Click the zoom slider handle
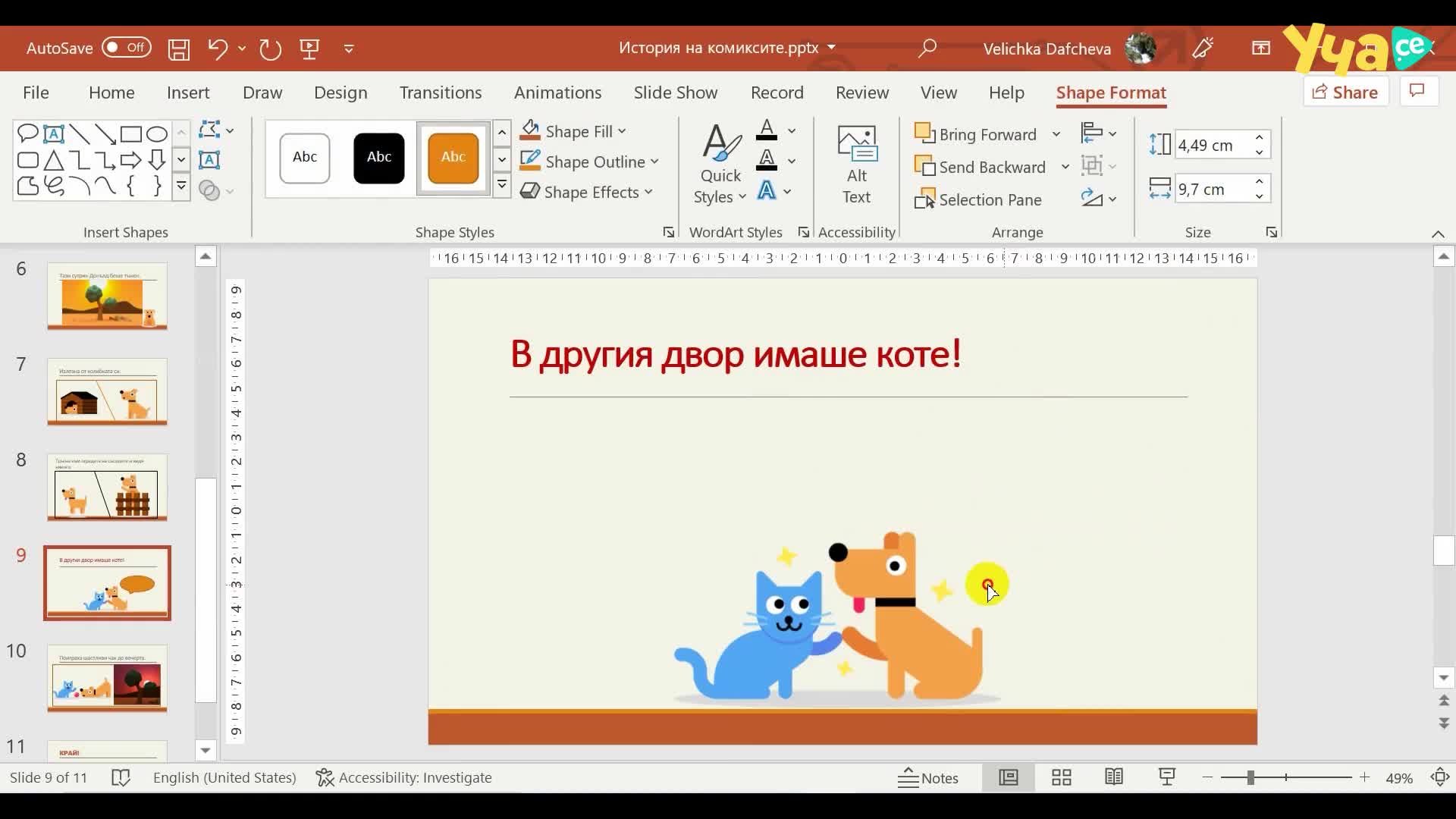 click(x=1250, y=777)
